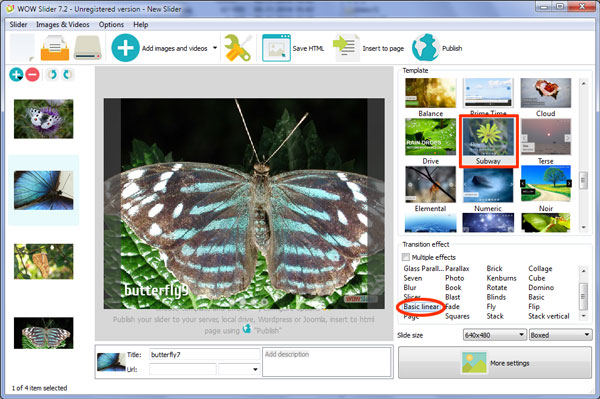Remove slide with the red minus icon
The width and height of the screenshot is (600, 399).
tap(32, 74)
